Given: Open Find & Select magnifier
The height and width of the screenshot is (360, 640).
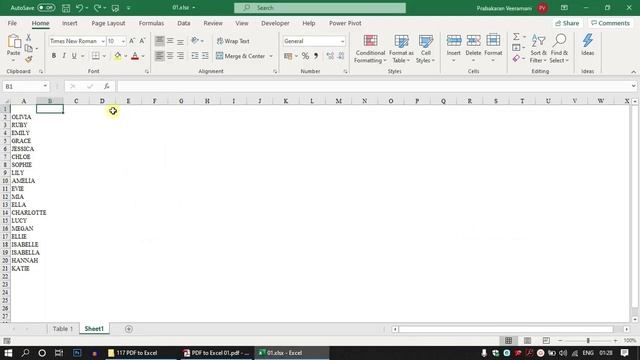Looking at the screenshot, I should (x=559, y=49).
